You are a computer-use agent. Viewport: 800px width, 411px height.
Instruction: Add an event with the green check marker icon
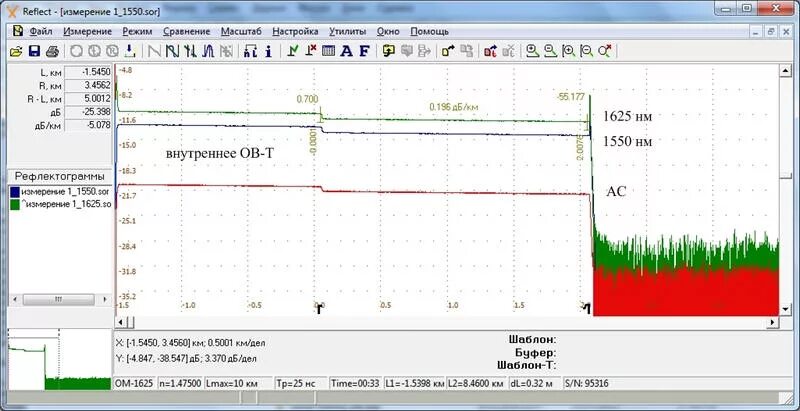pos(293,51)
